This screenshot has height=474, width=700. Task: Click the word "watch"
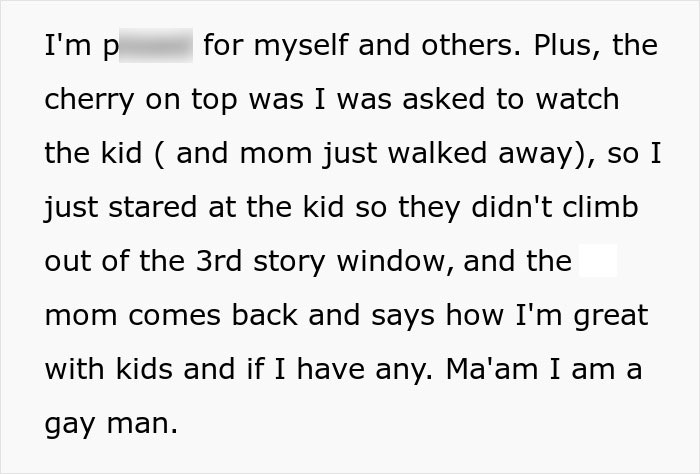point(580,100)
